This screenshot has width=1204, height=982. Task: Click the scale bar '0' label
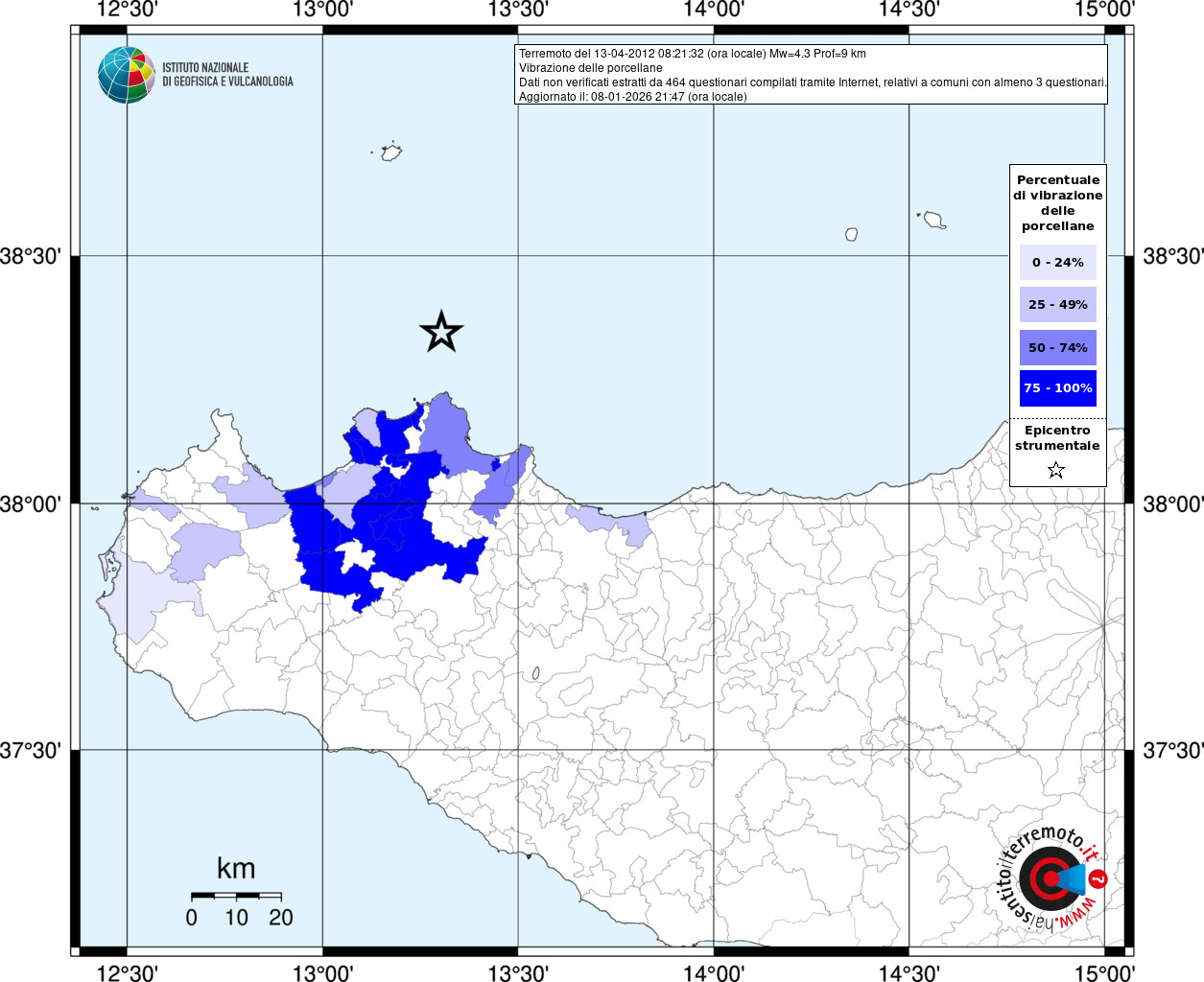pos(192,918)
